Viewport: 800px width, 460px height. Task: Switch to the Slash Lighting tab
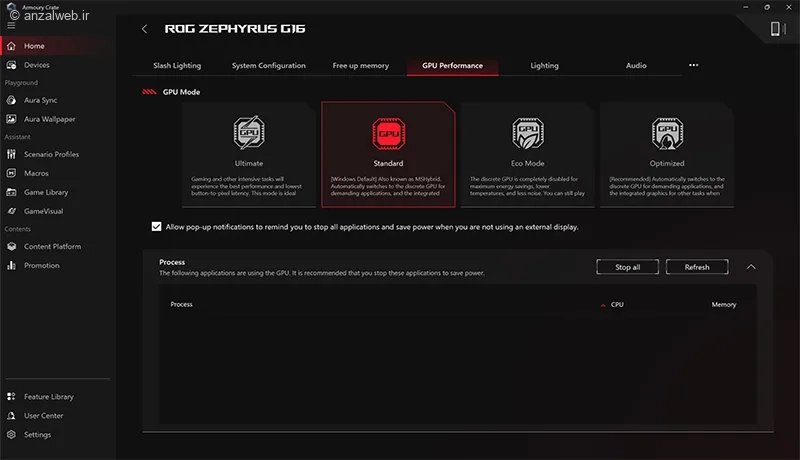tap(177, 65)
